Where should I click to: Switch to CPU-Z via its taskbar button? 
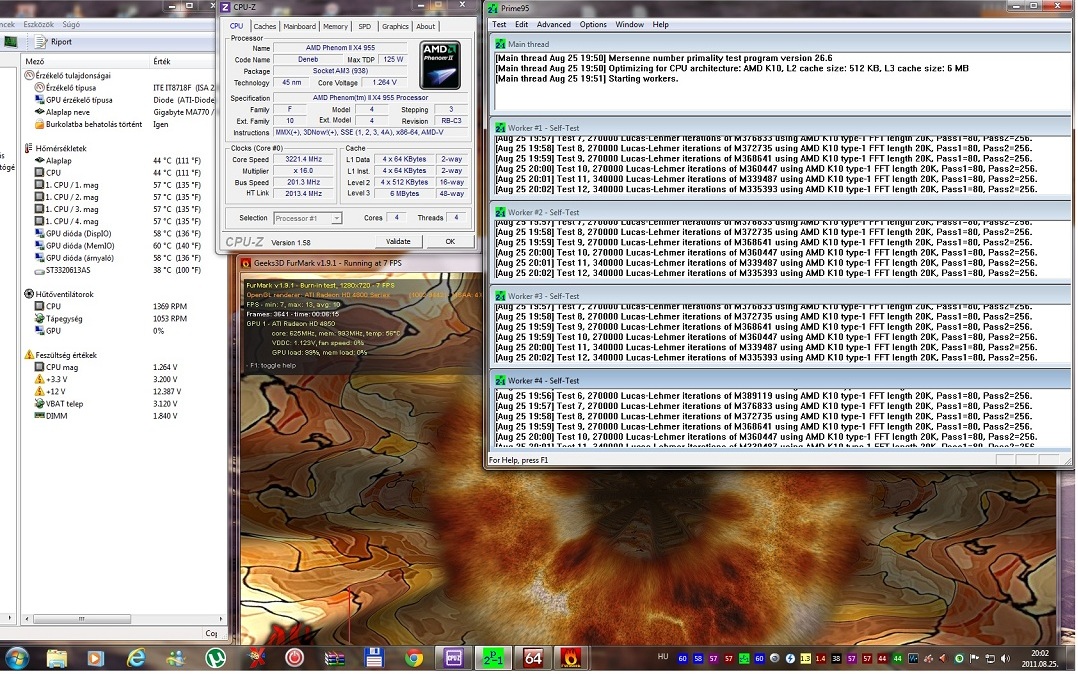[x=454, y=658]
